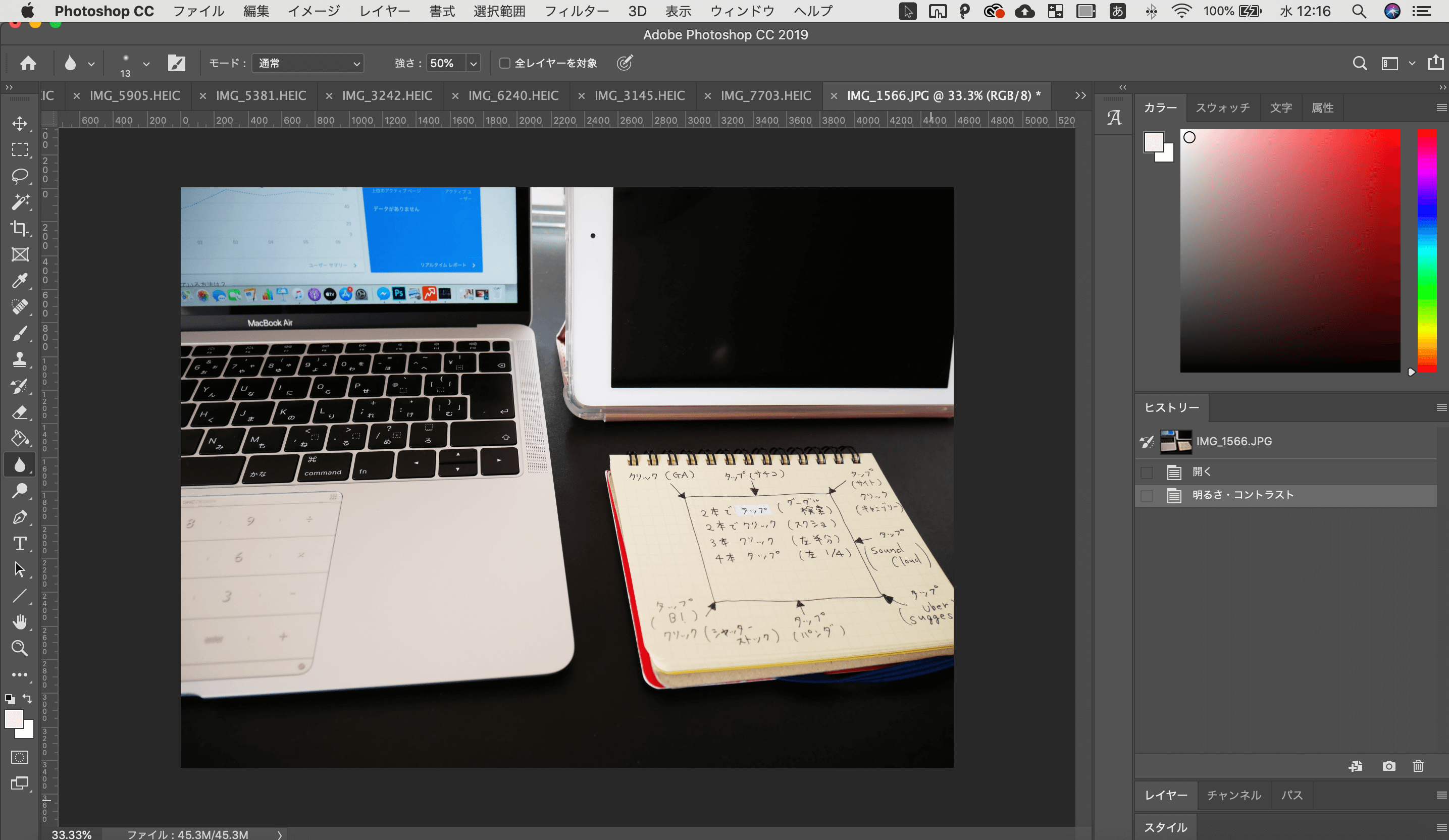Select the Blur tool in toolbar
Screen dimensions: 1449x840
pyautogui.click(x=20, y=464)
